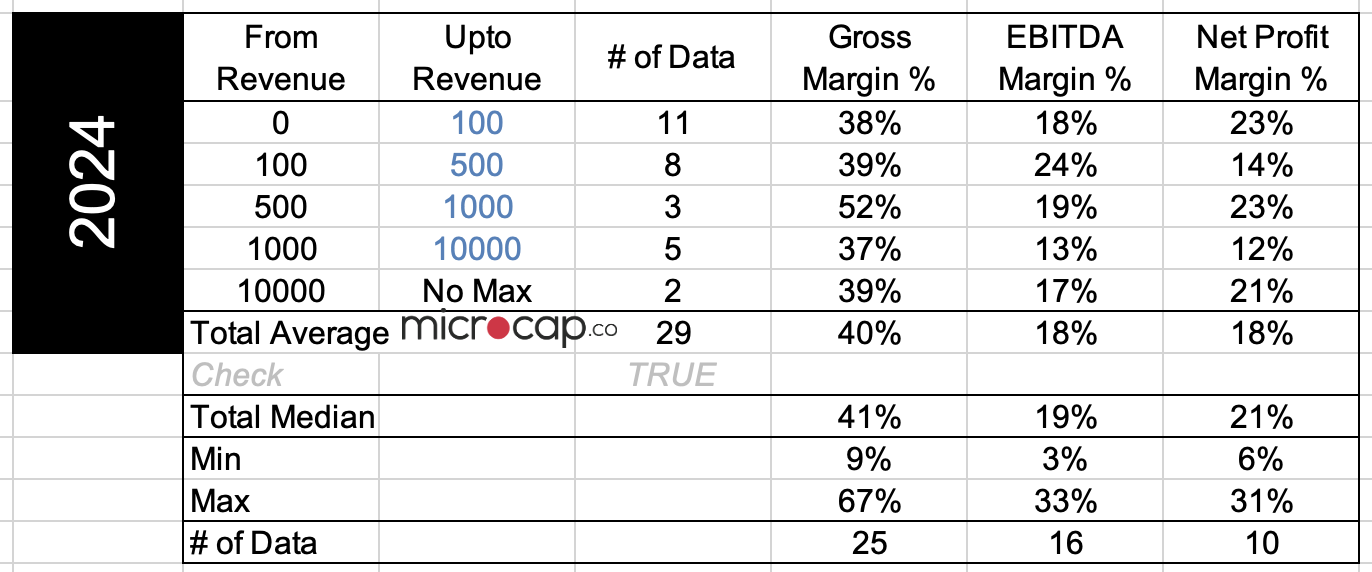Click the From Revenue header cell
Image resolution: width=1372 pixels, height=572 pixels.
(281, 58)
